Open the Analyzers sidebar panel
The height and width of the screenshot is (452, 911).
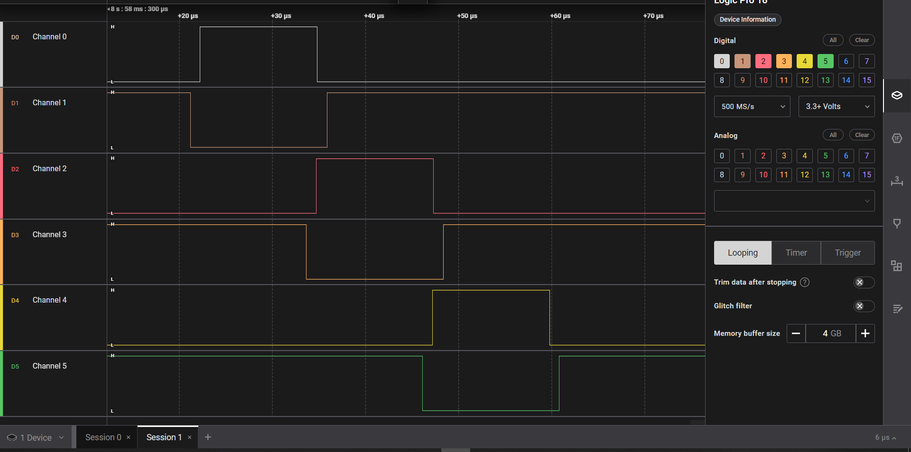896,138
